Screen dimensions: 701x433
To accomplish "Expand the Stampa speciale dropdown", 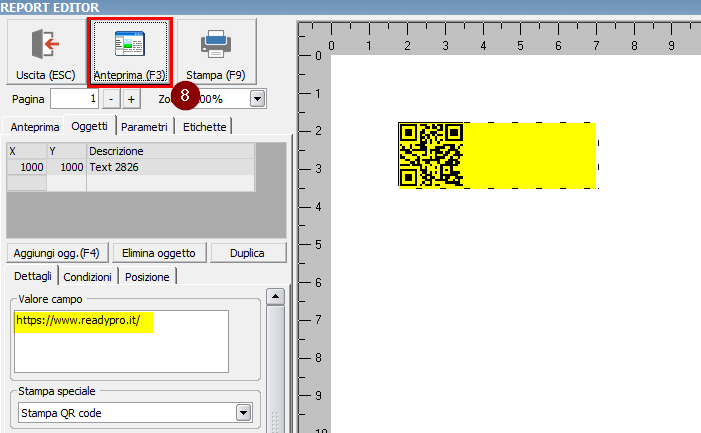I will pyautogui.click(x=242, y=413).
